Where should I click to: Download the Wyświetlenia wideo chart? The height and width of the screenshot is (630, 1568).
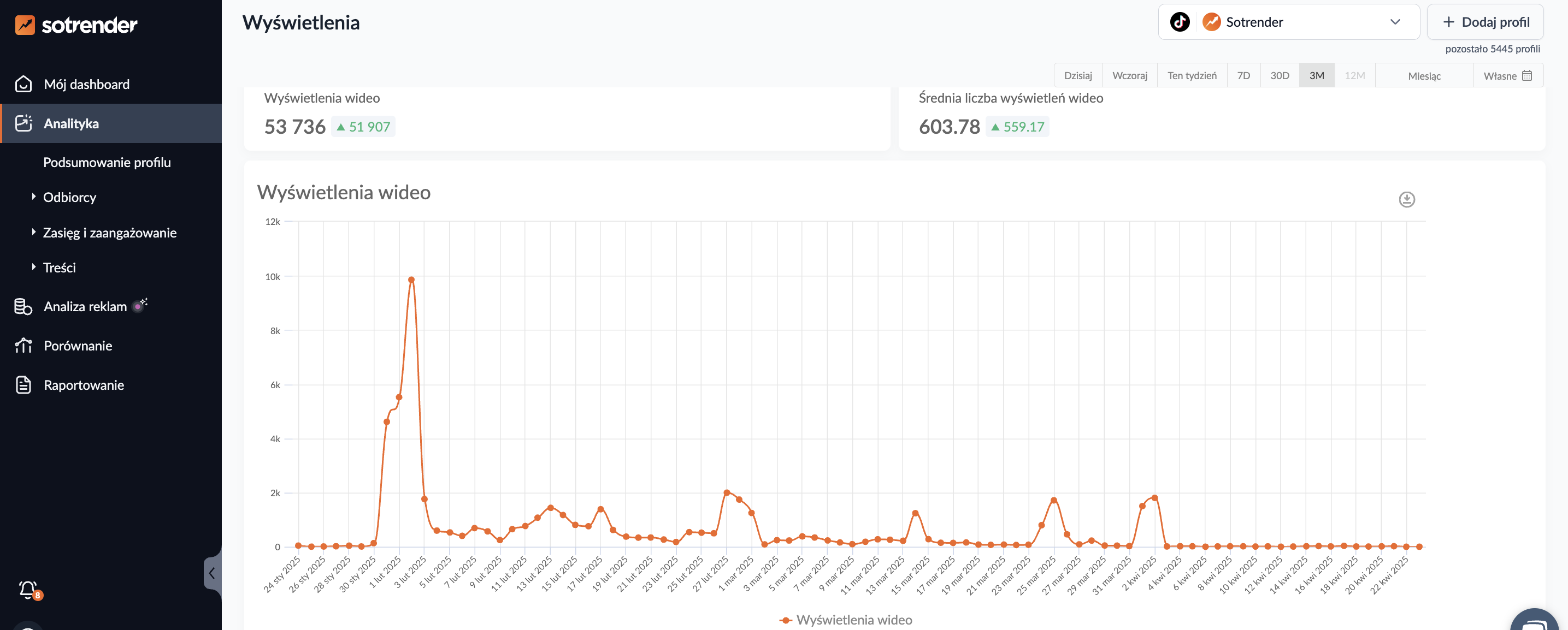pos(1406,199)
